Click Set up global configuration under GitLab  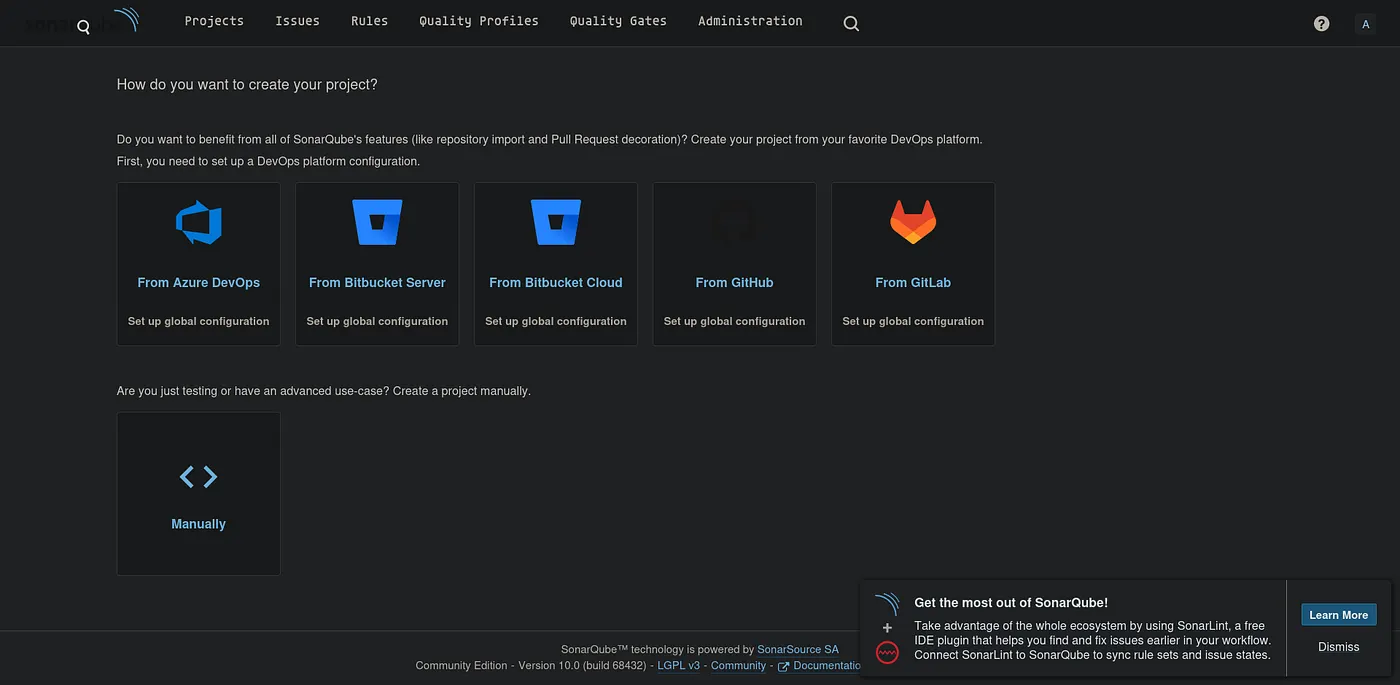coord(913,321)
